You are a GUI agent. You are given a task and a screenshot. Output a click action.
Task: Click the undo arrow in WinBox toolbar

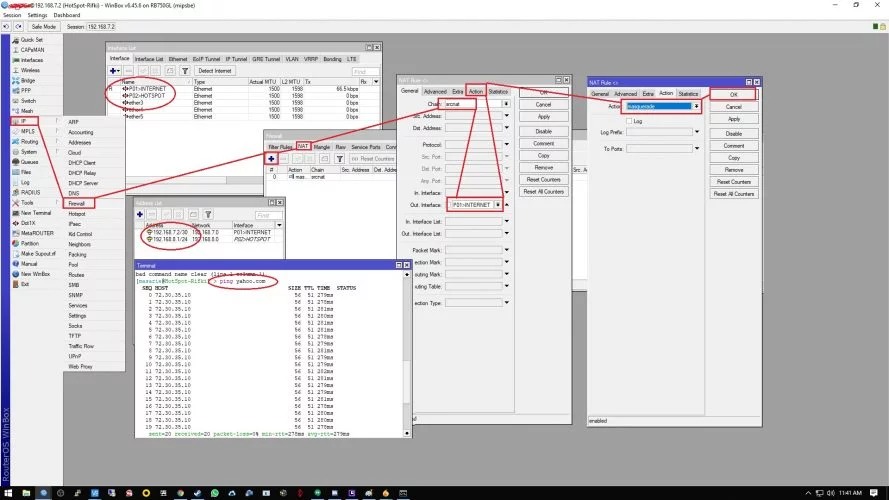(x=8, y=26)
